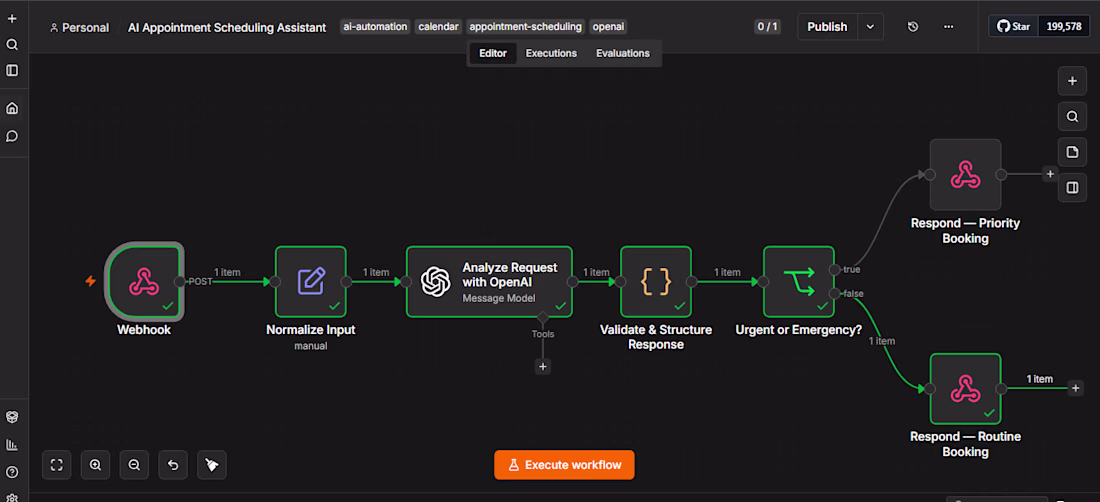Add a node after Routine Booking output
This screenshot has height=502, width=1100.
click(1075, 388)
